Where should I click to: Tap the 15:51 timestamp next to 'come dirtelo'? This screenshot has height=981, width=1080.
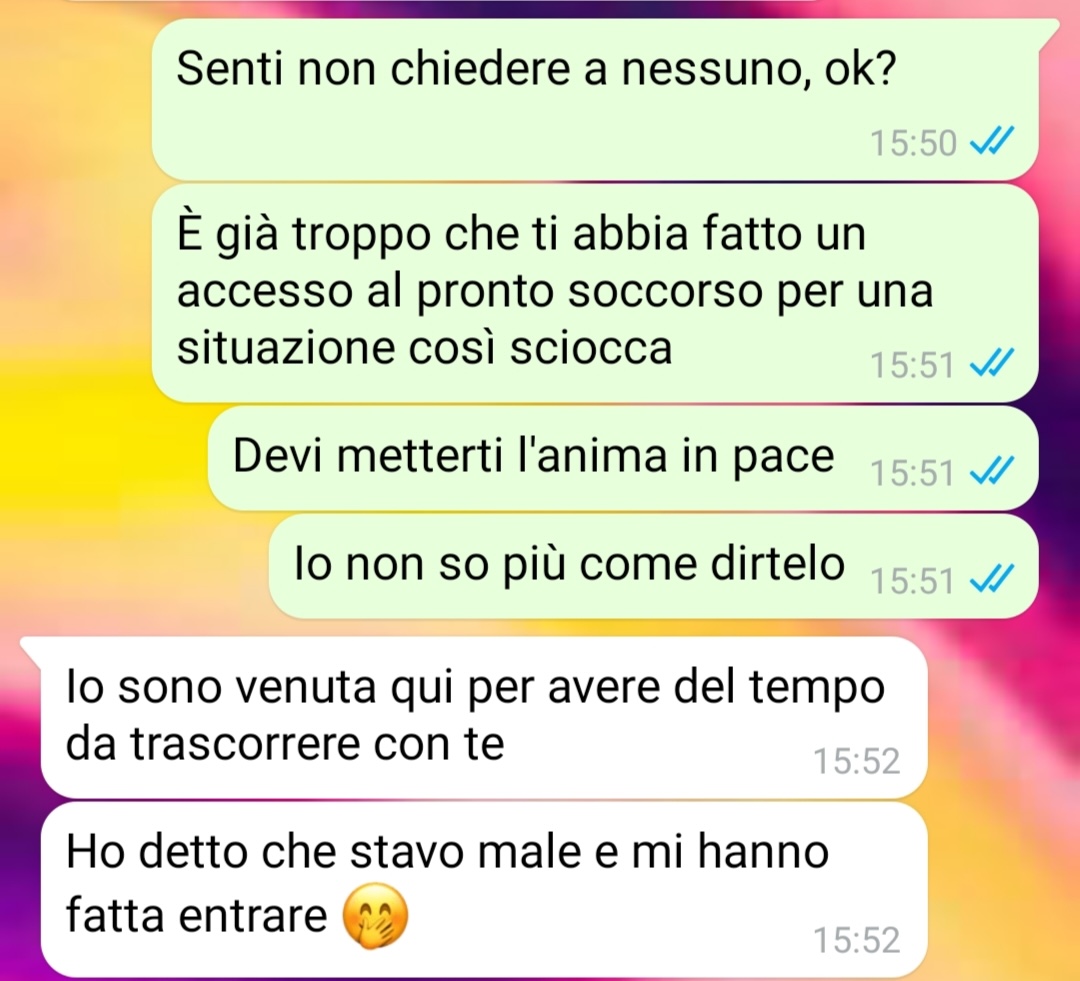912,580
